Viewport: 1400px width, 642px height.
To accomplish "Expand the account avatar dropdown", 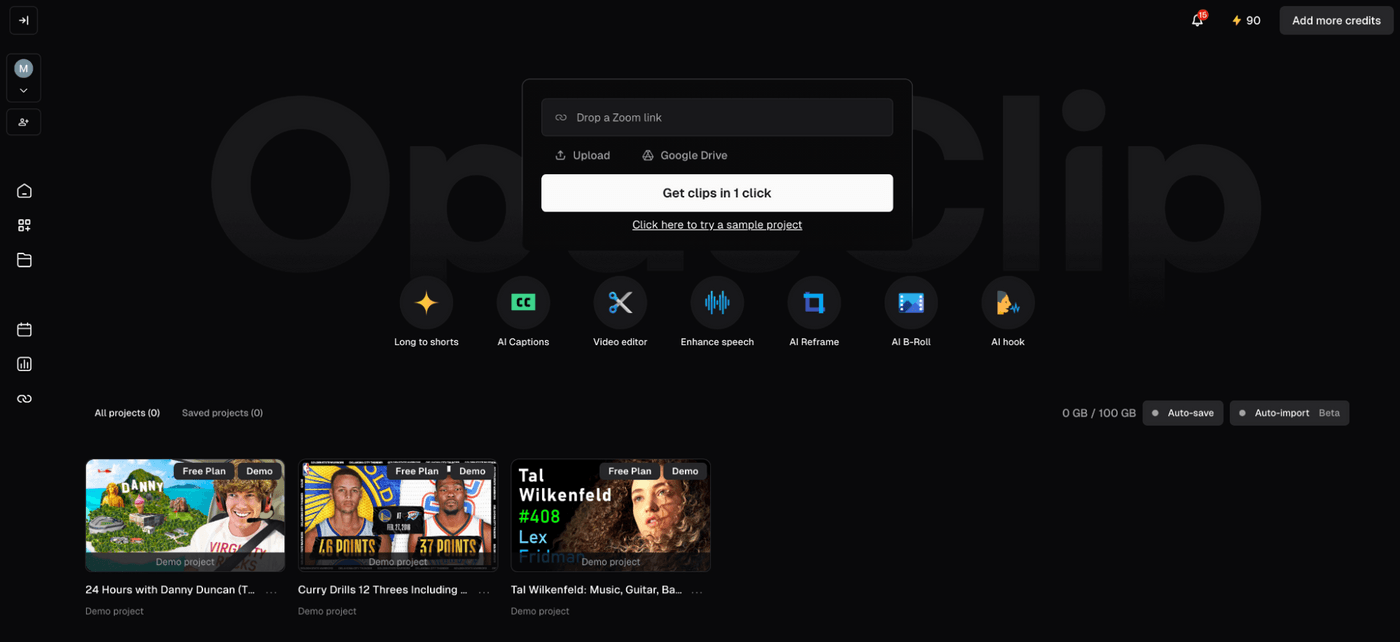I will [24, 90].
